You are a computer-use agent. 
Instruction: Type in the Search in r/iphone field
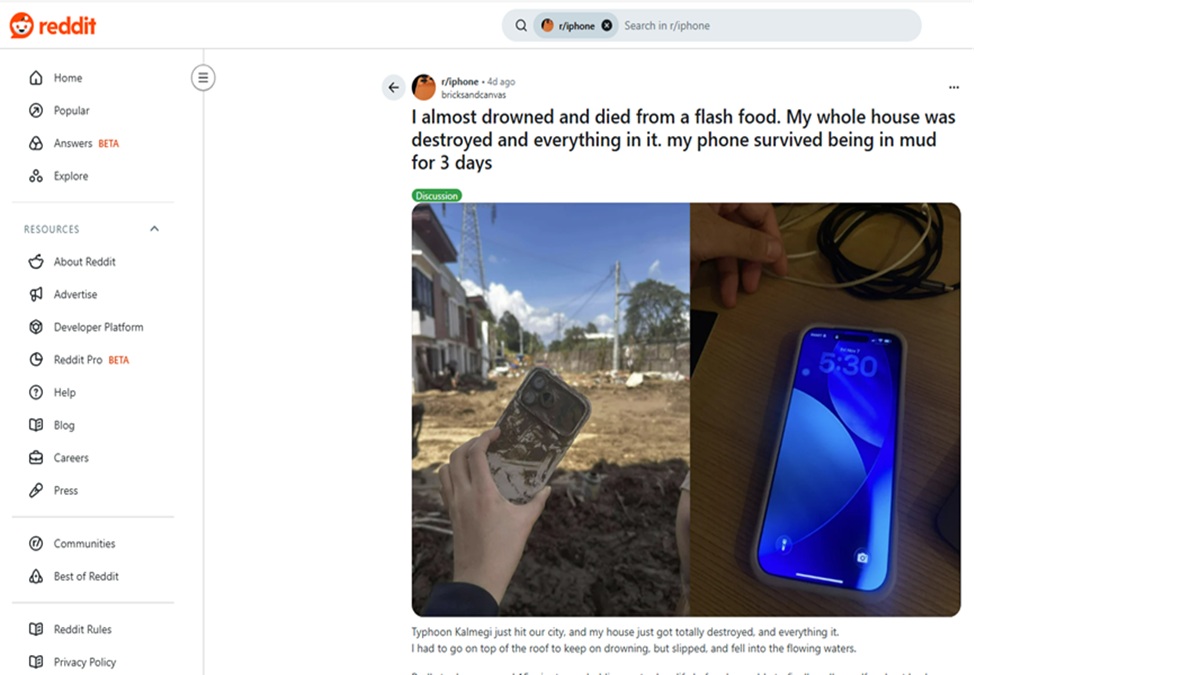pos(760,26)
